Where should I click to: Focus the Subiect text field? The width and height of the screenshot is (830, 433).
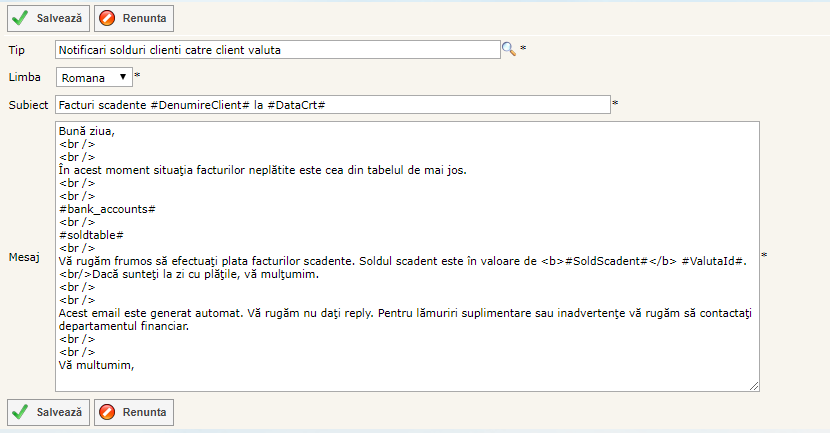(332, 104)
